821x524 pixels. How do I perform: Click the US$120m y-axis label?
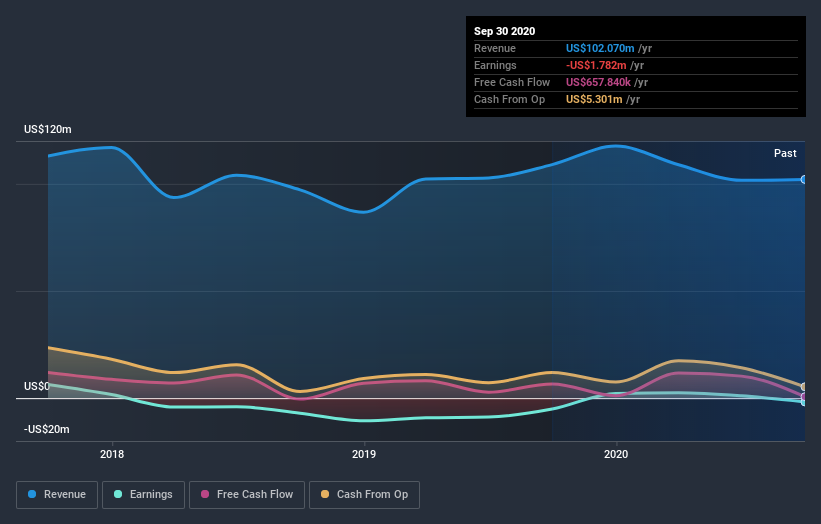[x=48, y=129]
